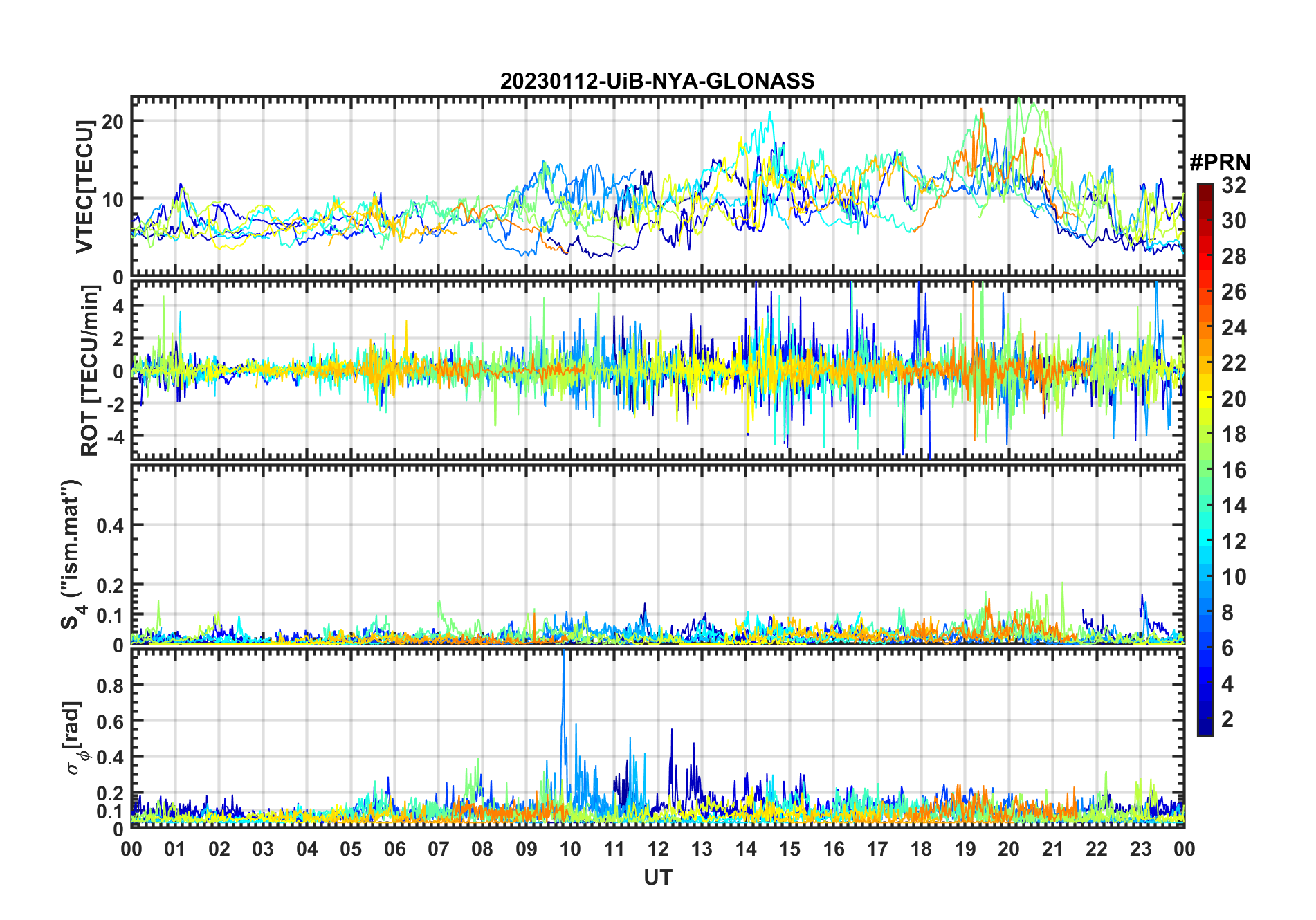Select the ROT [TECU/min] y-axis label
The height and width of the screenshot is (920, 1316).
coord(90,371)
